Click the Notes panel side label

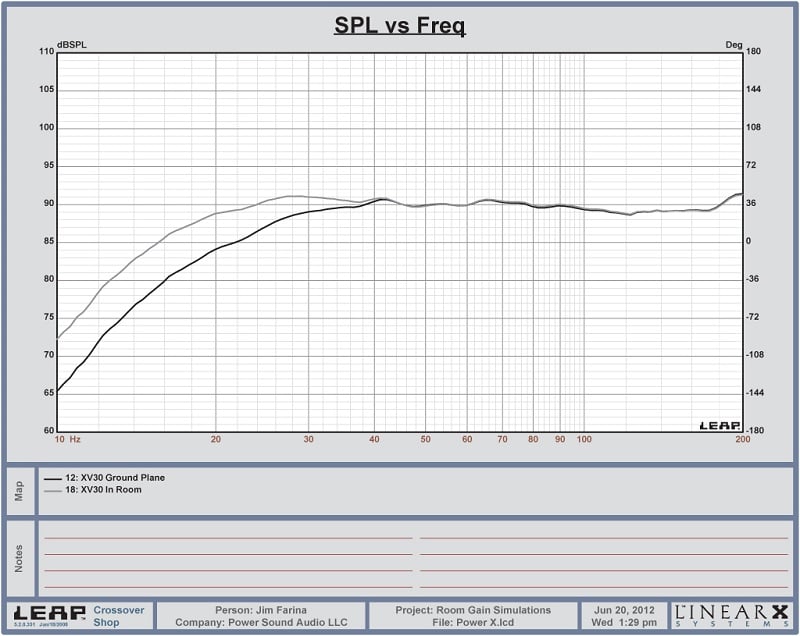[19, 559]
